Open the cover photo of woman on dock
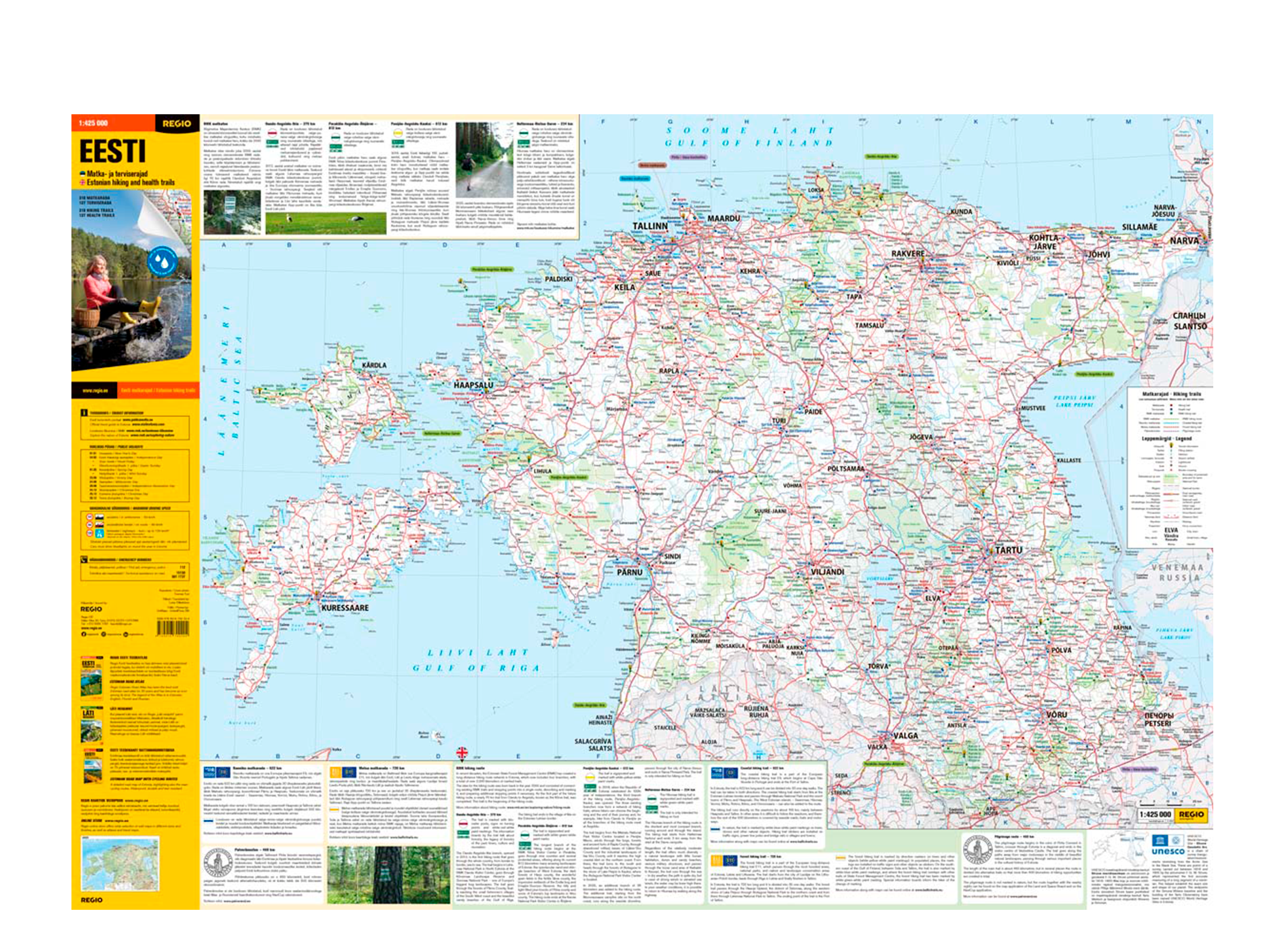Screen dimensions: 1284x952 point(131,280)
